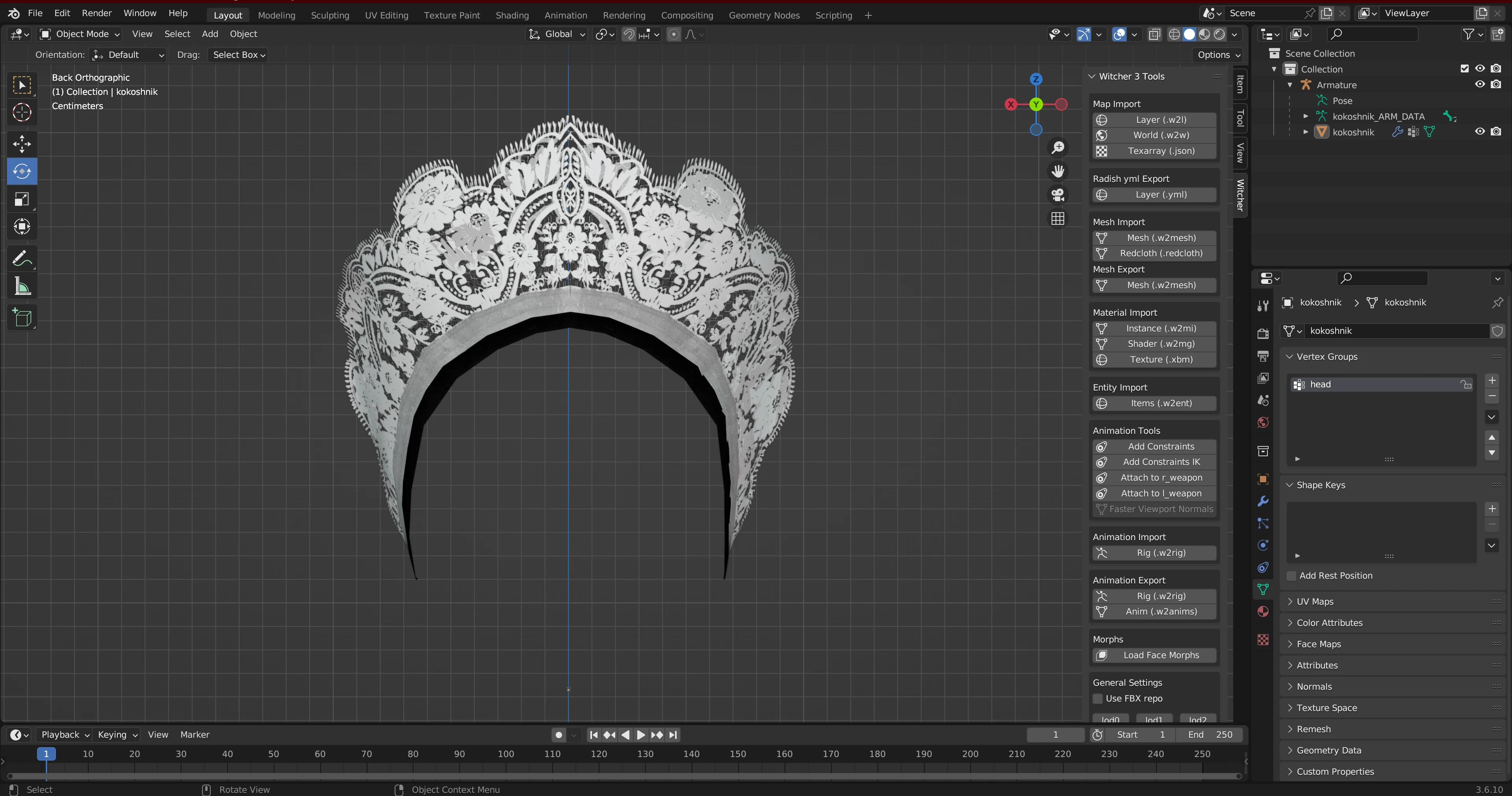This screenshot has height=796, width=1512.
Task: Click the Z axis gizmo
Action: pyautogui.click(x=1036, y=79)
